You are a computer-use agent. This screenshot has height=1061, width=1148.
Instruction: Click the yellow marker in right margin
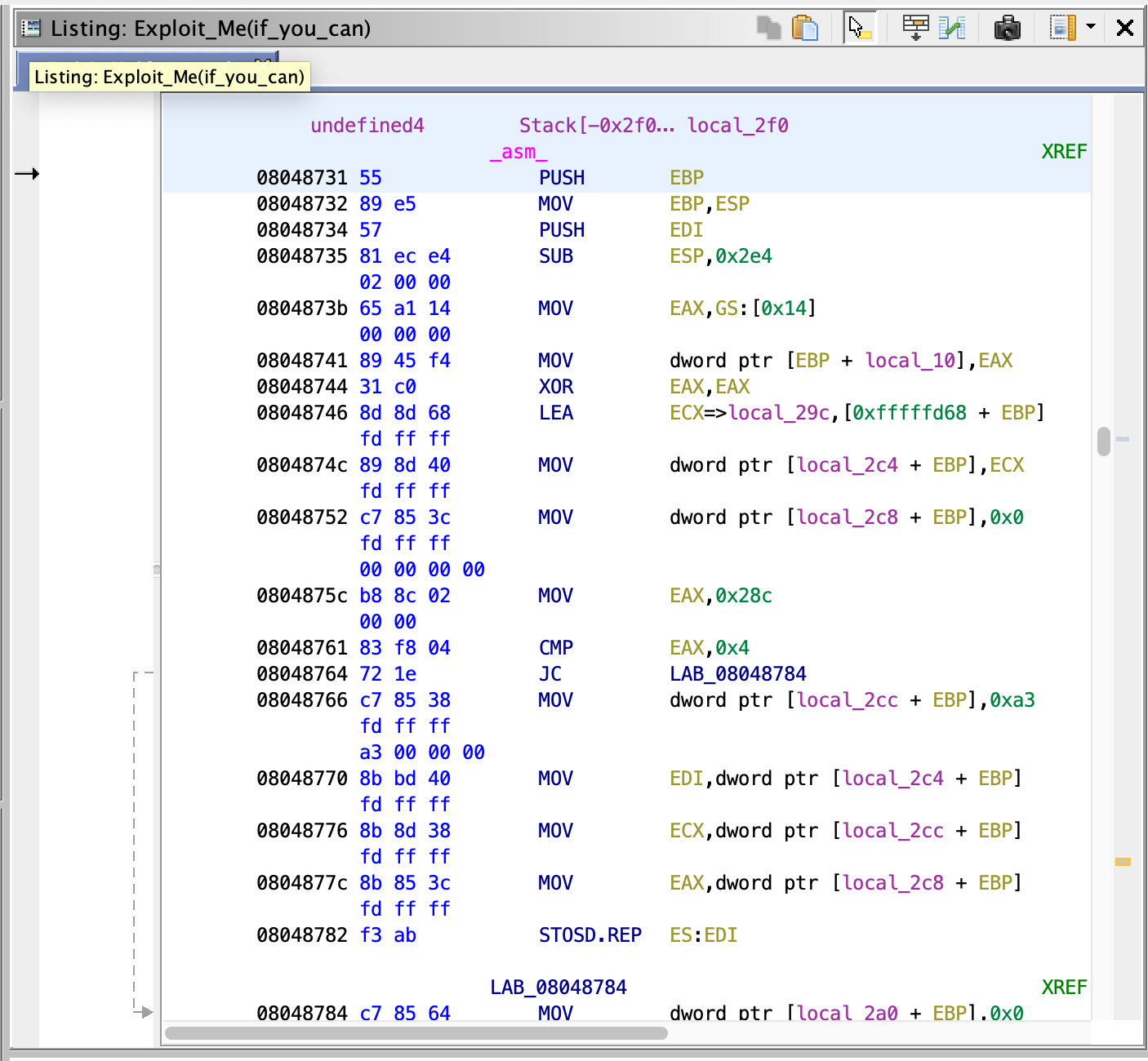pos(1124,862)
